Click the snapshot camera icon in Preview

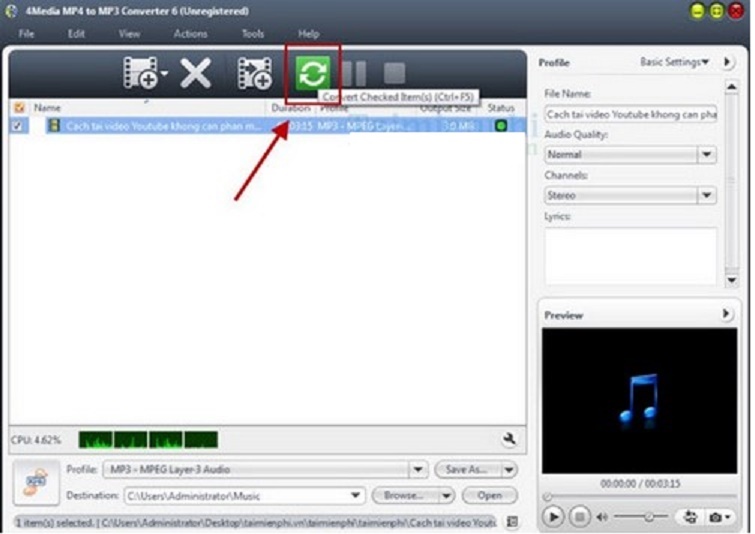click(716, 517)
